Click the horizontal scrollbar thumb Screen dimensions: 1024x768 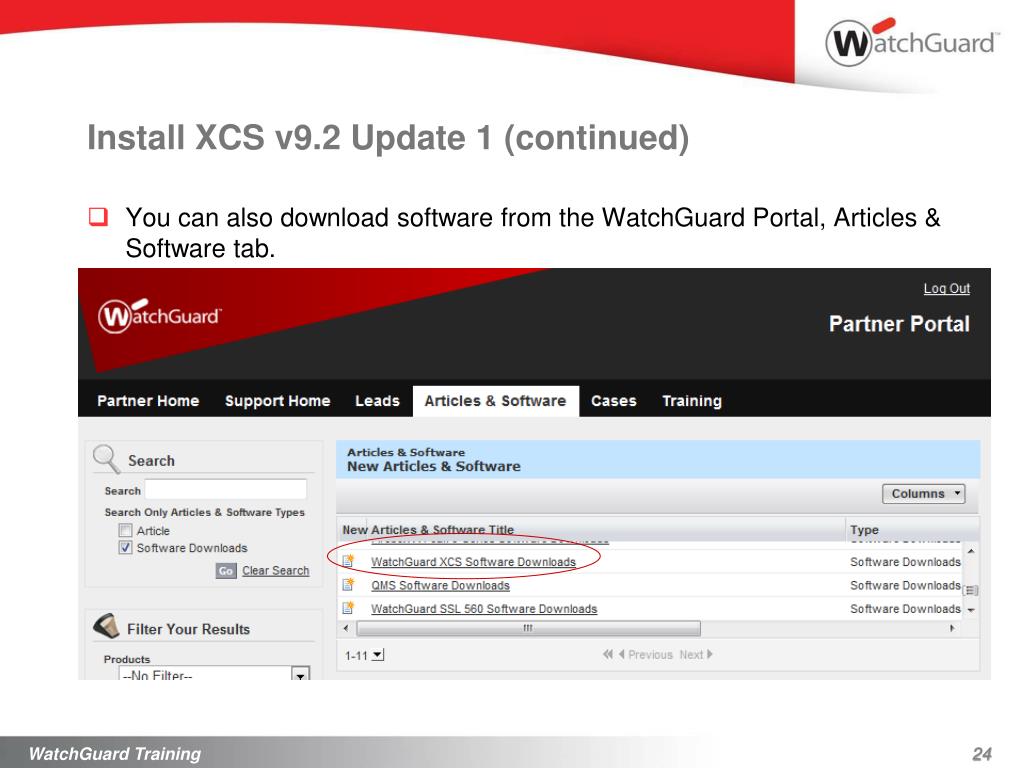[x=528, y=628]
